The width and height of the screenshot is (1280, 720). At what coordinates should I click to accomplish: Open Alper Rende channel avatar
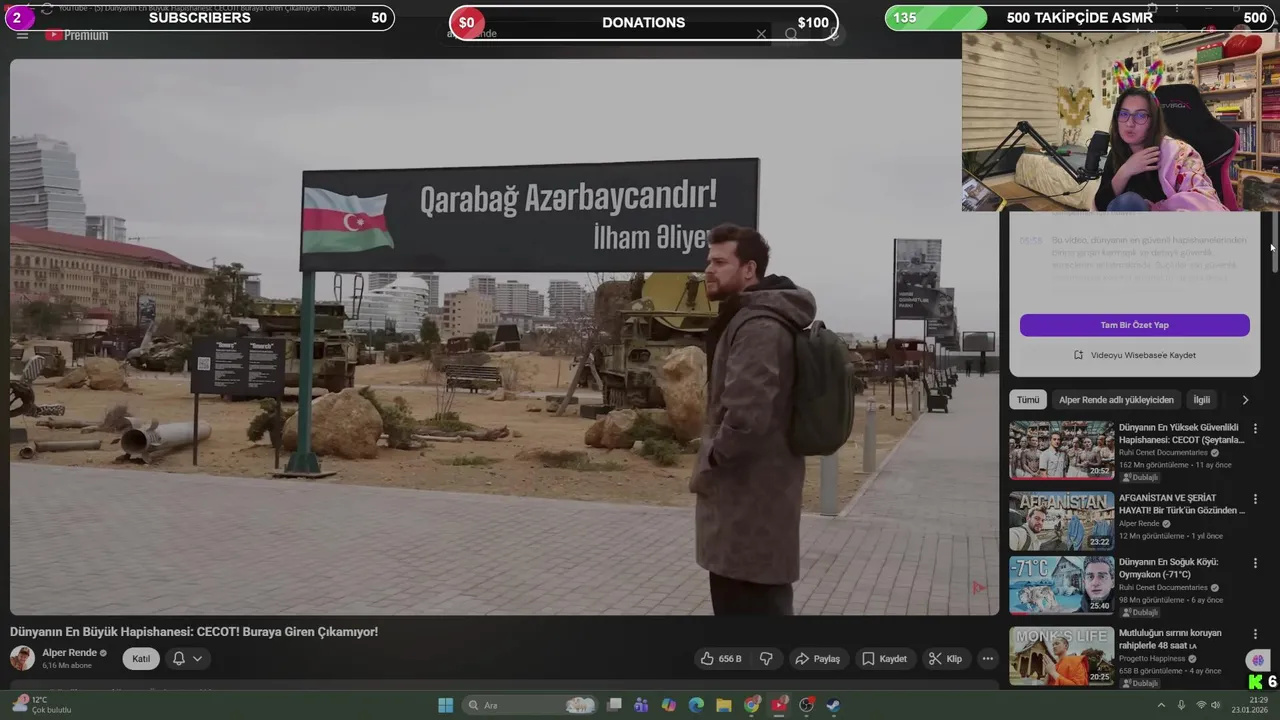coord(22,658)
